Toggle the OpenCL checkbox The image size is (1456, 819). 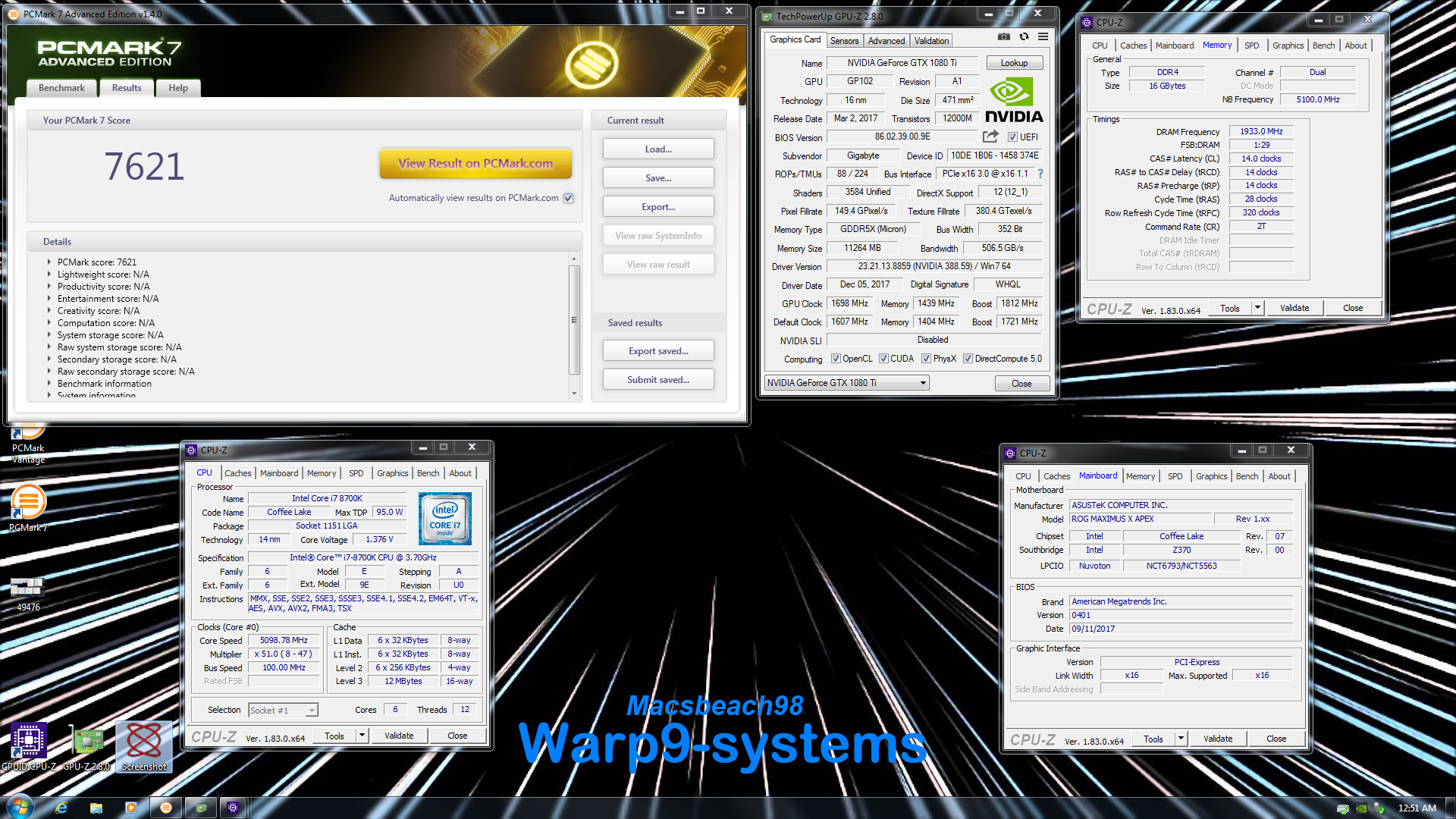click(836, 359)
